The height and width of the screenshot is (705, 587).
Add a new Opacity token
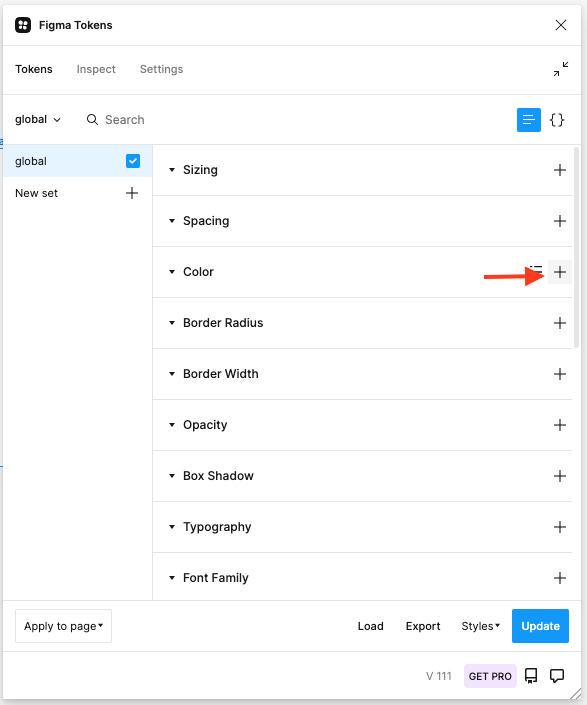560,425
